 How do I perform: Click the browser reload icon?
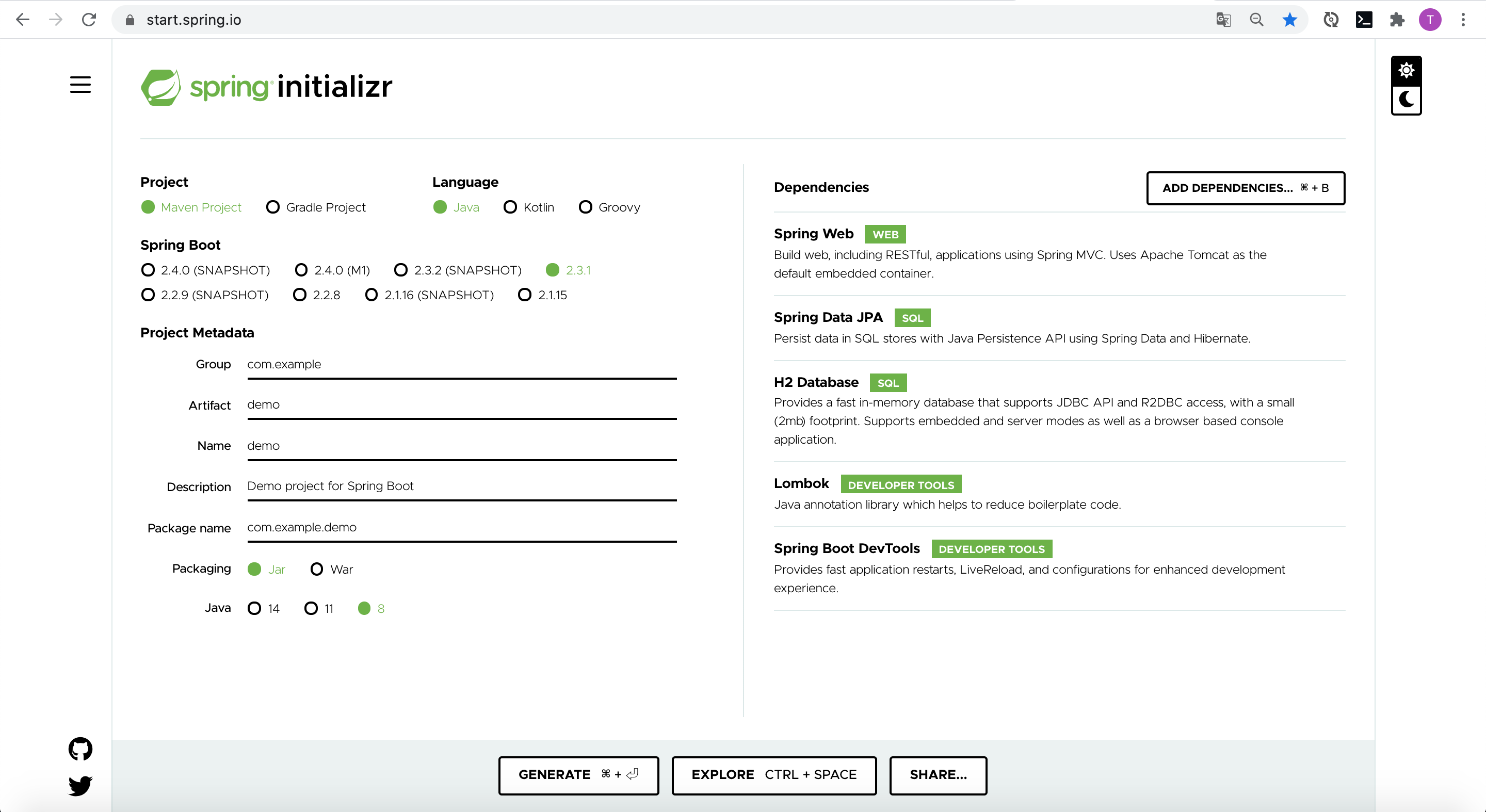[89, 20]
